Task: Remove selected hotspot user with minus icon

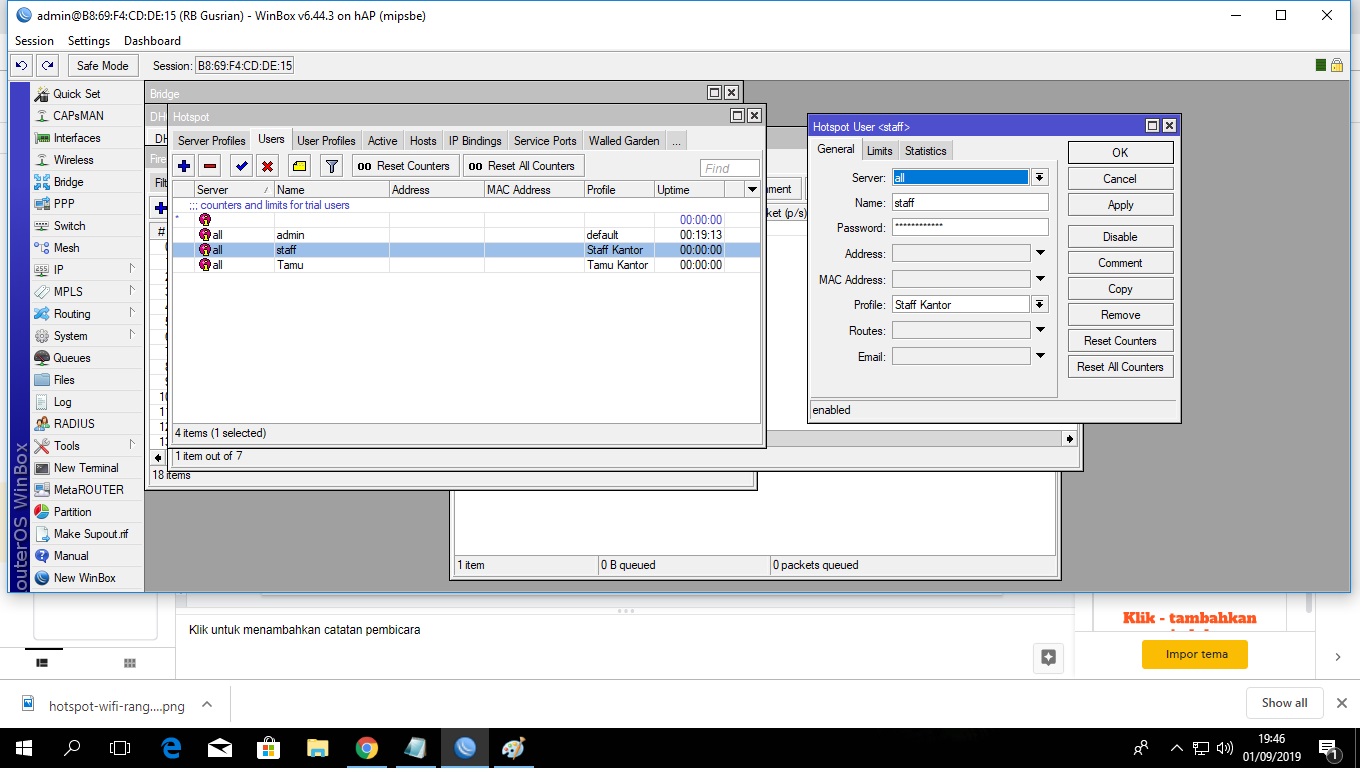Action: 210,166
